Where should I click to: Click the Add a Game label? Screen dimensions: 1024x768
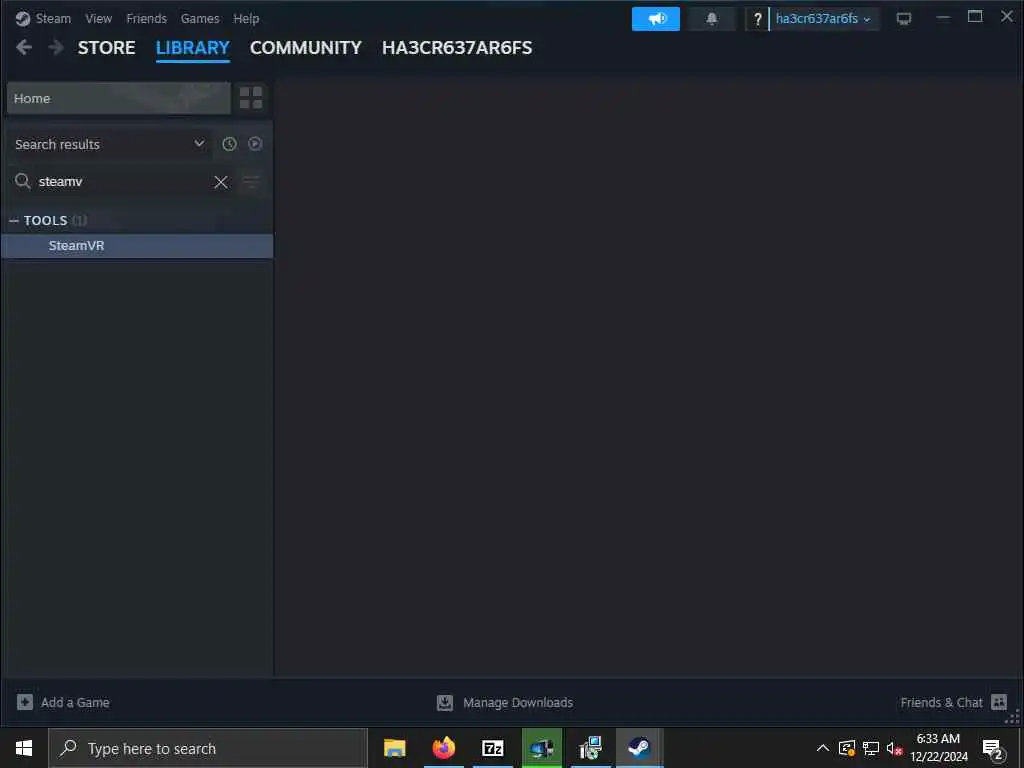(x=75, y=703)
